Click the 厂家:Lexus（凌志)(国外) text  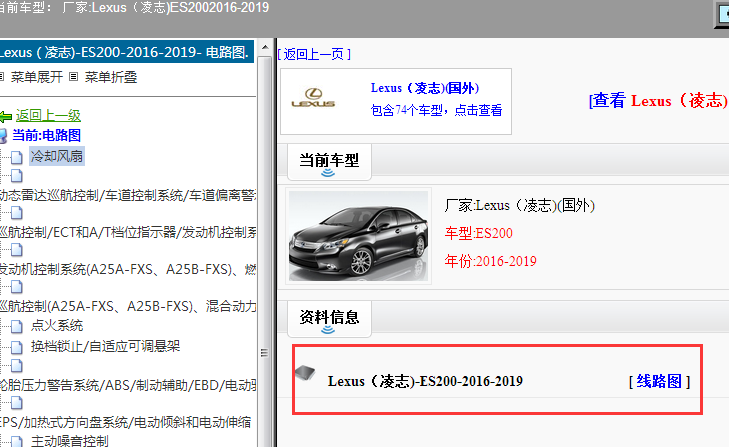point(520,205)
